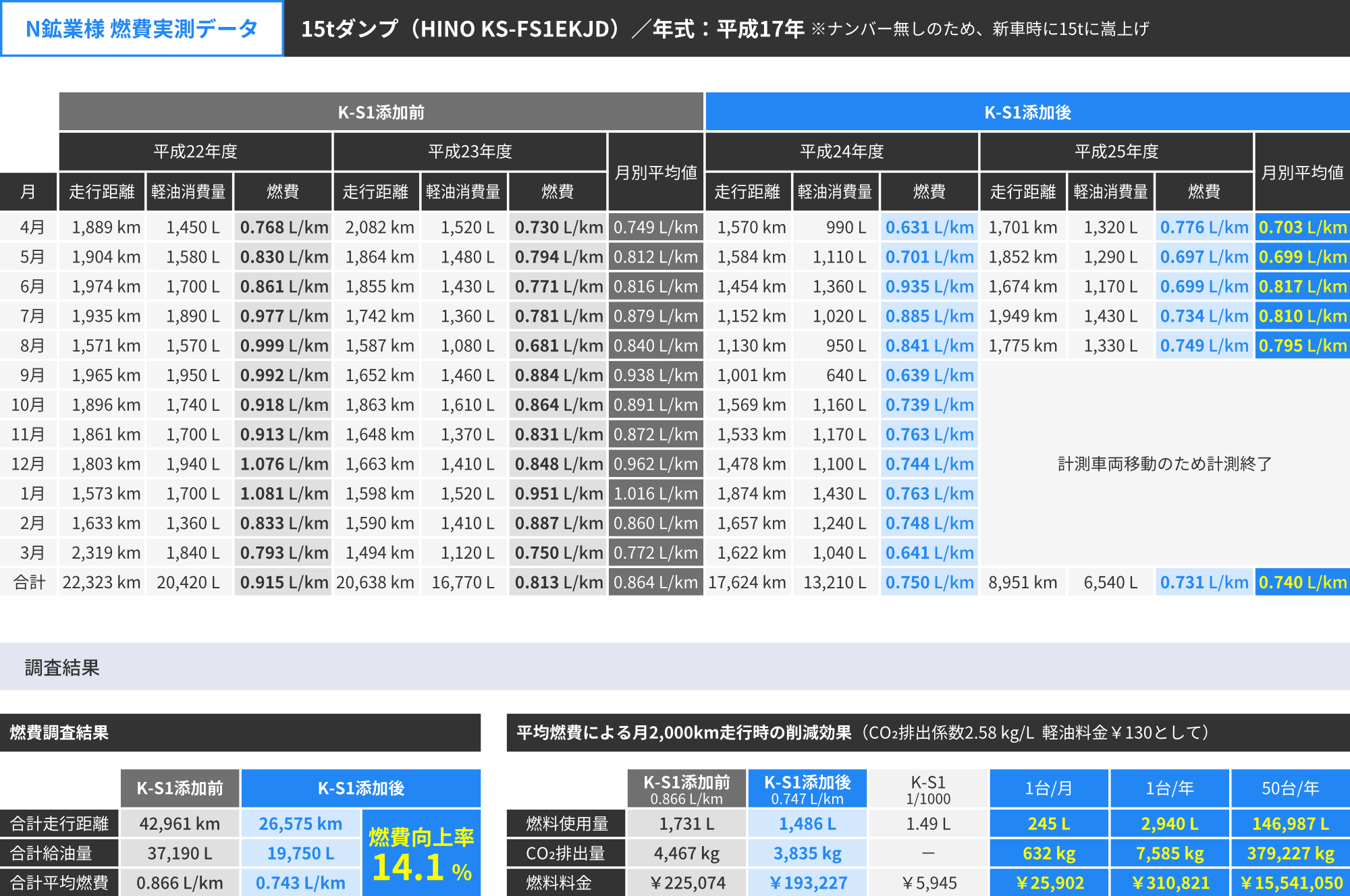Click the K-S1 1/1000 column header
Image resolution: width=1350 pixels, height=896 pixels.
click(928, 789)
